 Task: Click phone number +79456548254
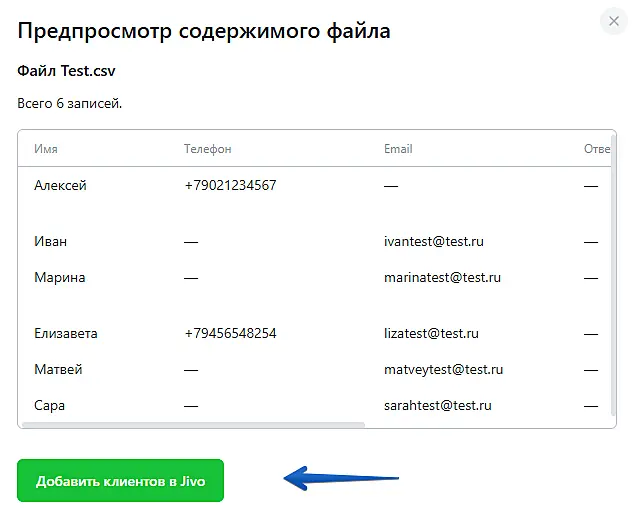[x=230, y=333]
